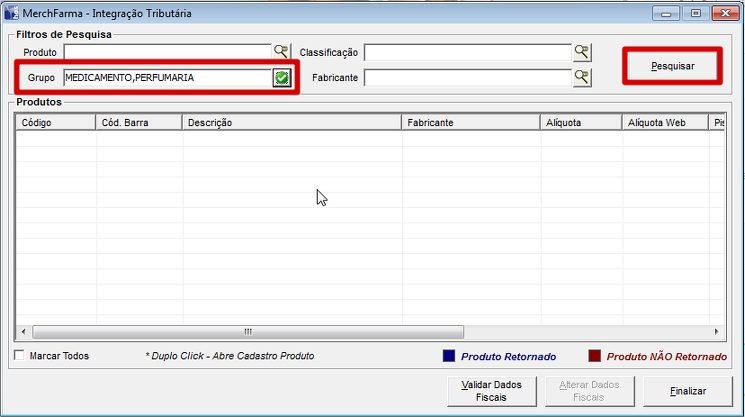
Task: Click the dark red Produto NÃO Retornado square
Action: point(594,356)
